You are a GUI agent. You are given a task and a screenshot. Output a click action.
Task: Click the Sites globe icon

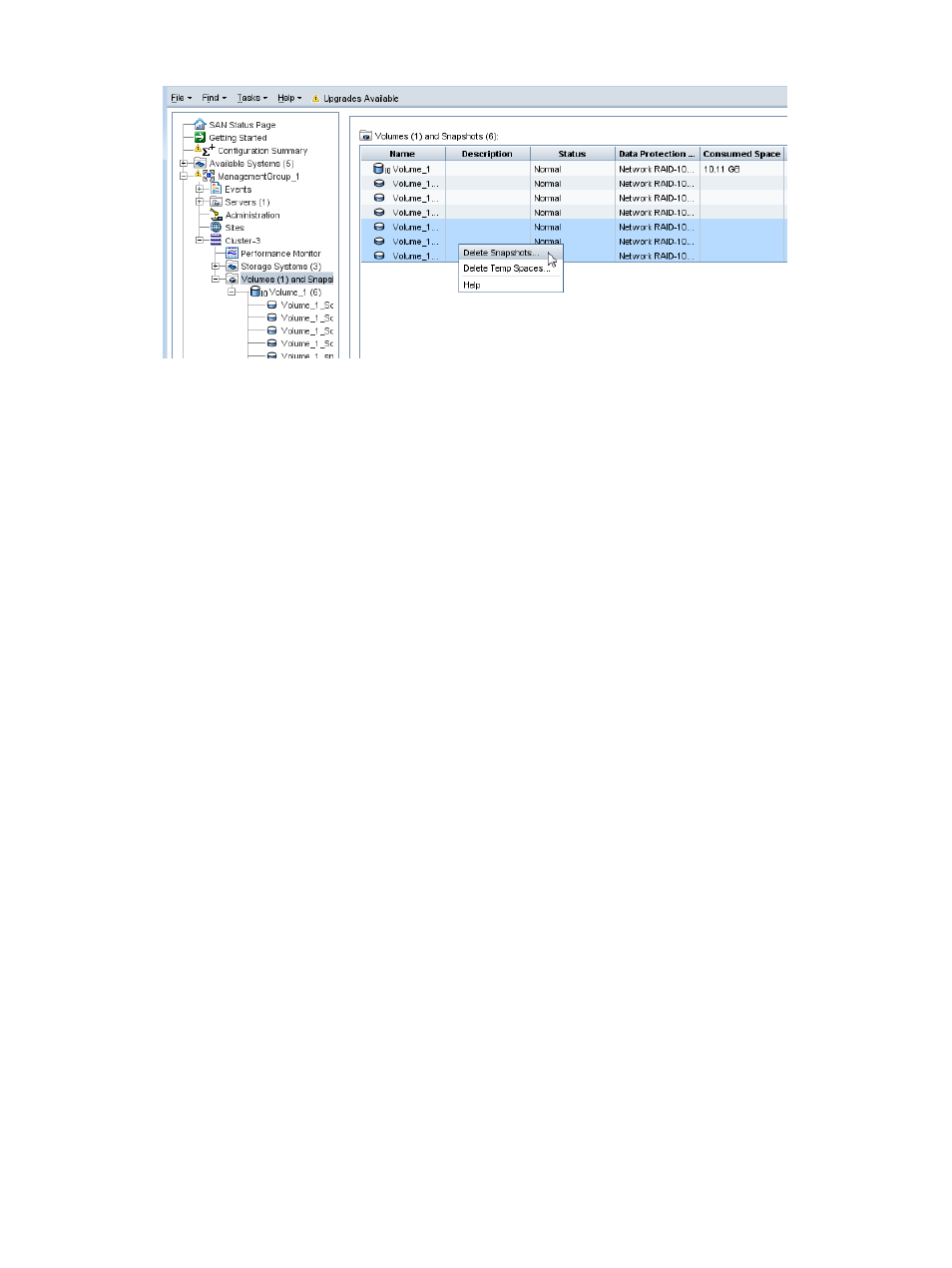tap(216, 228)
